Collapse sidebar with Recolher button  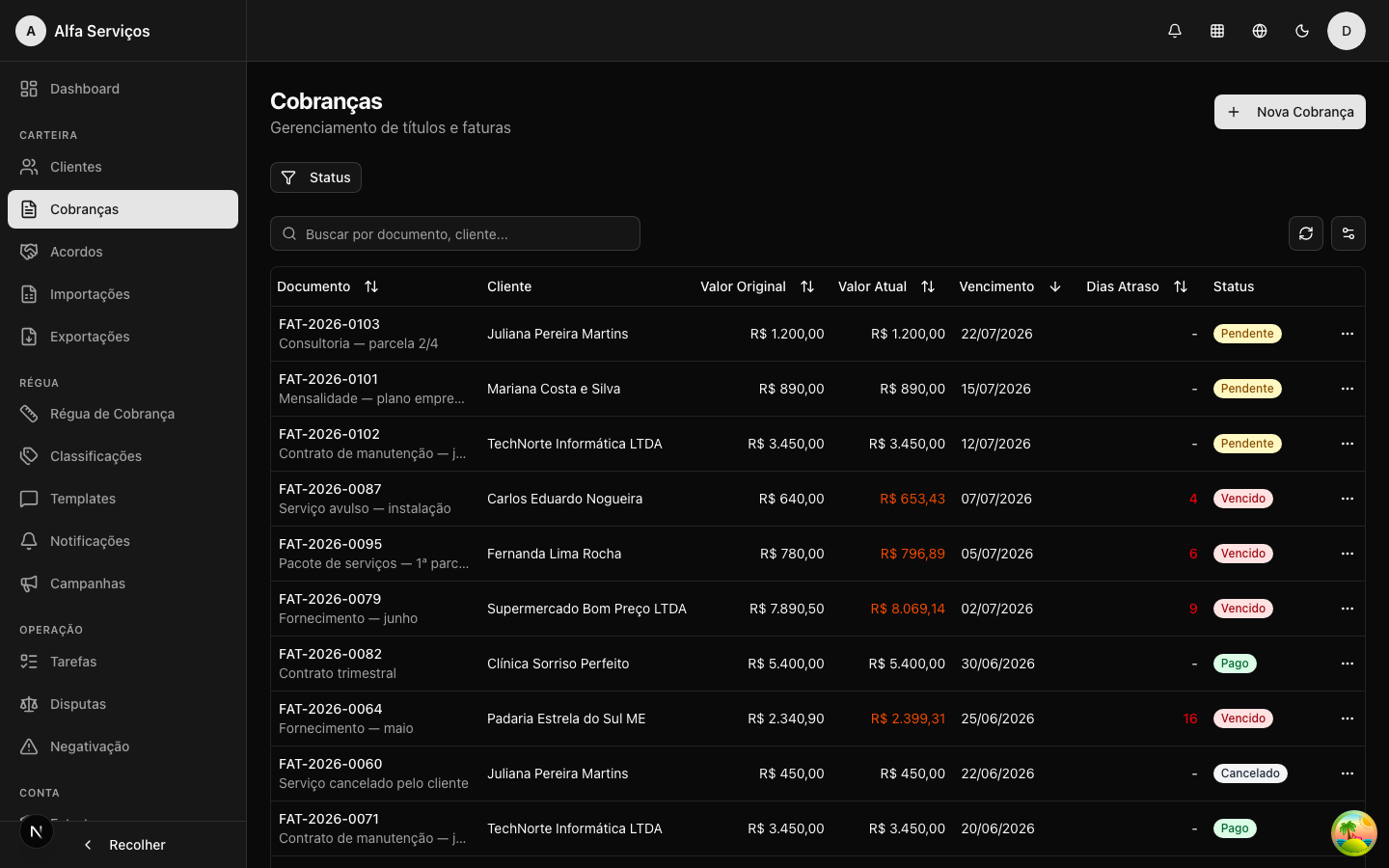pos(123,845)
